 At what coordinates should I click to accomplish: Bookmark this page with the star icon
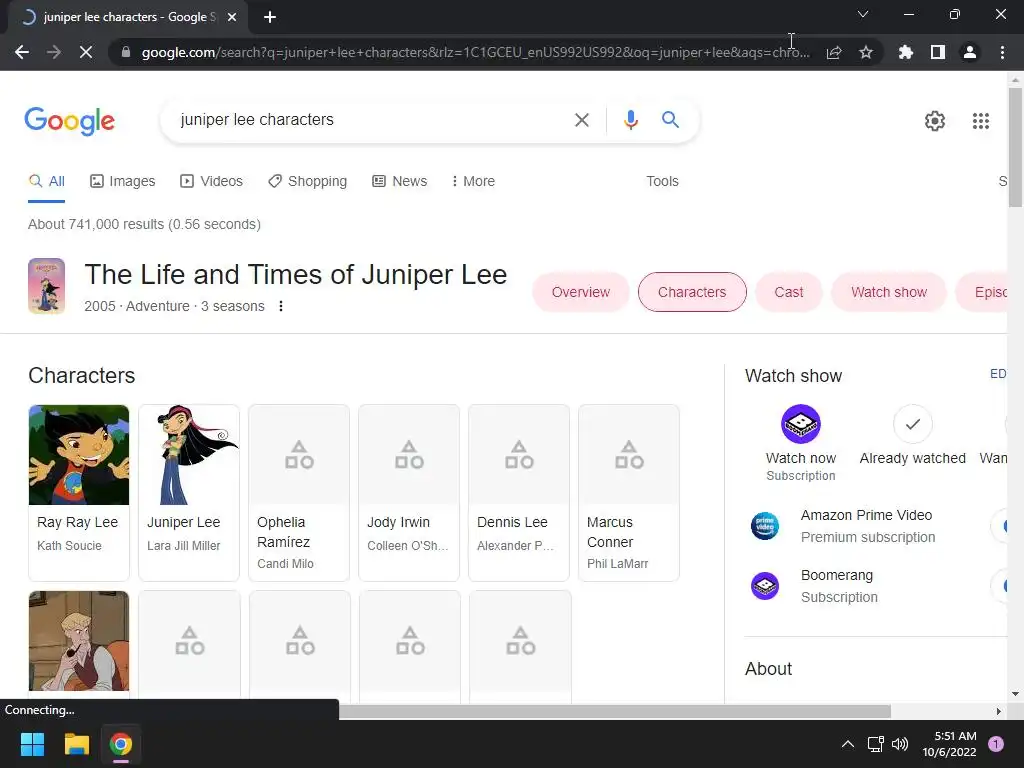tap(866, 52)
